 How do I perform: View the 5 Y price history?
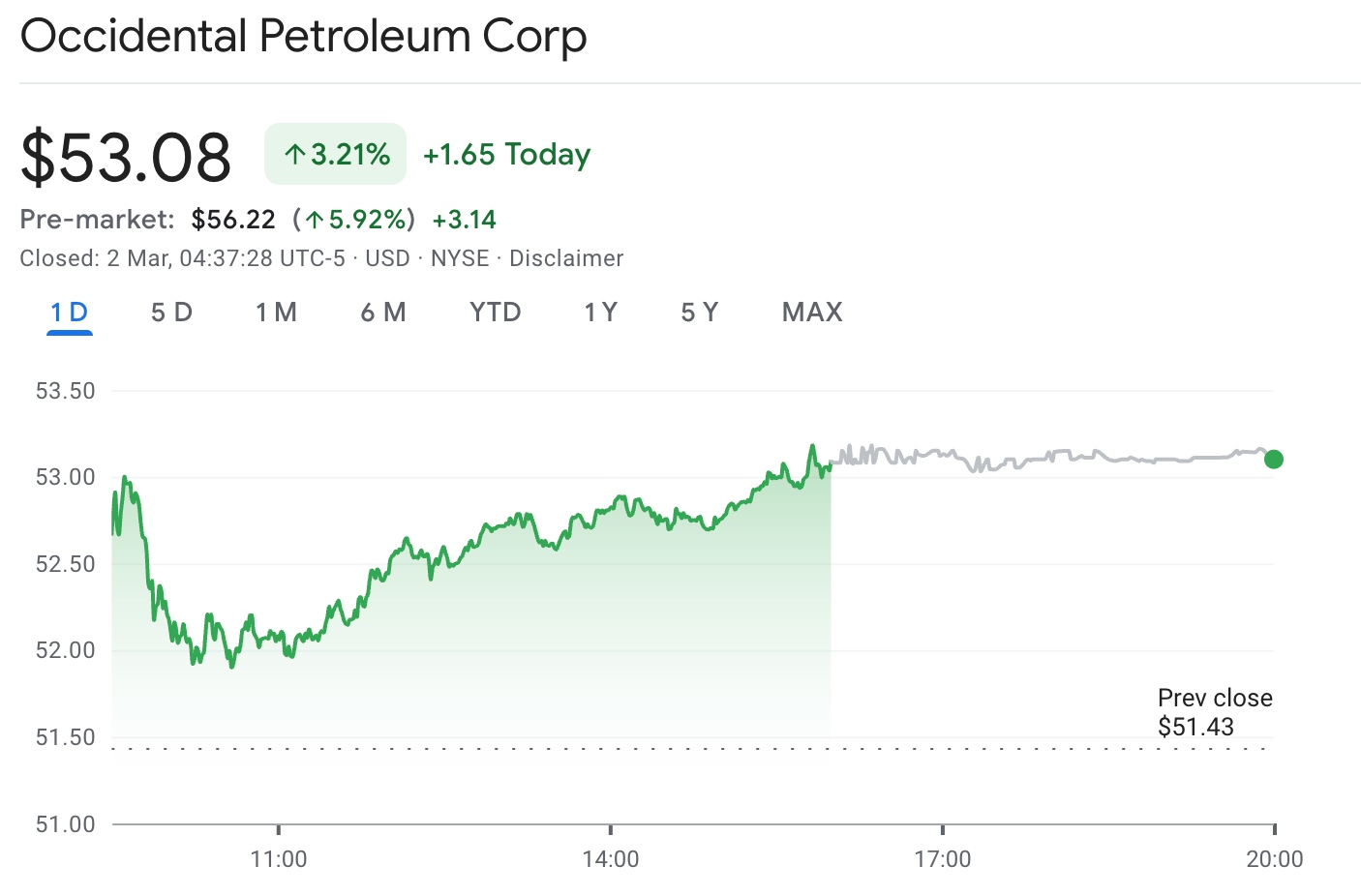(699, 313)
